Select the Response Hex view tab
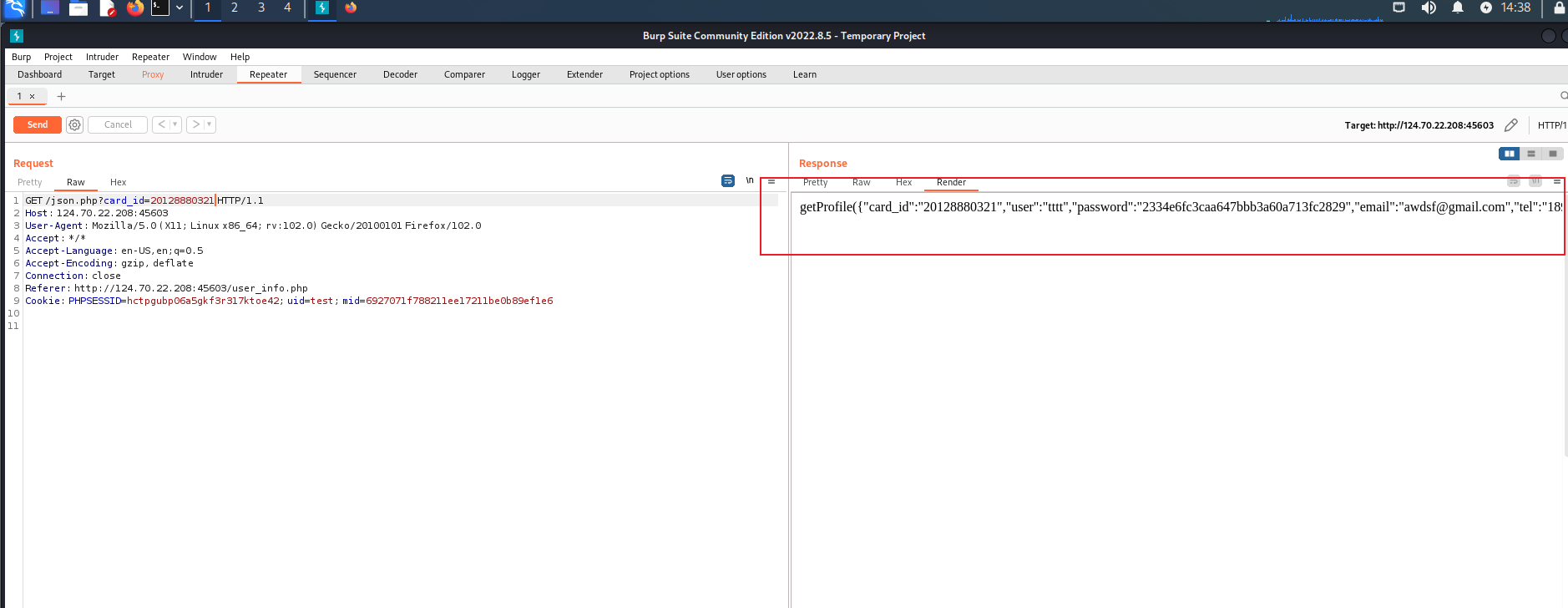 click(904, 182)
